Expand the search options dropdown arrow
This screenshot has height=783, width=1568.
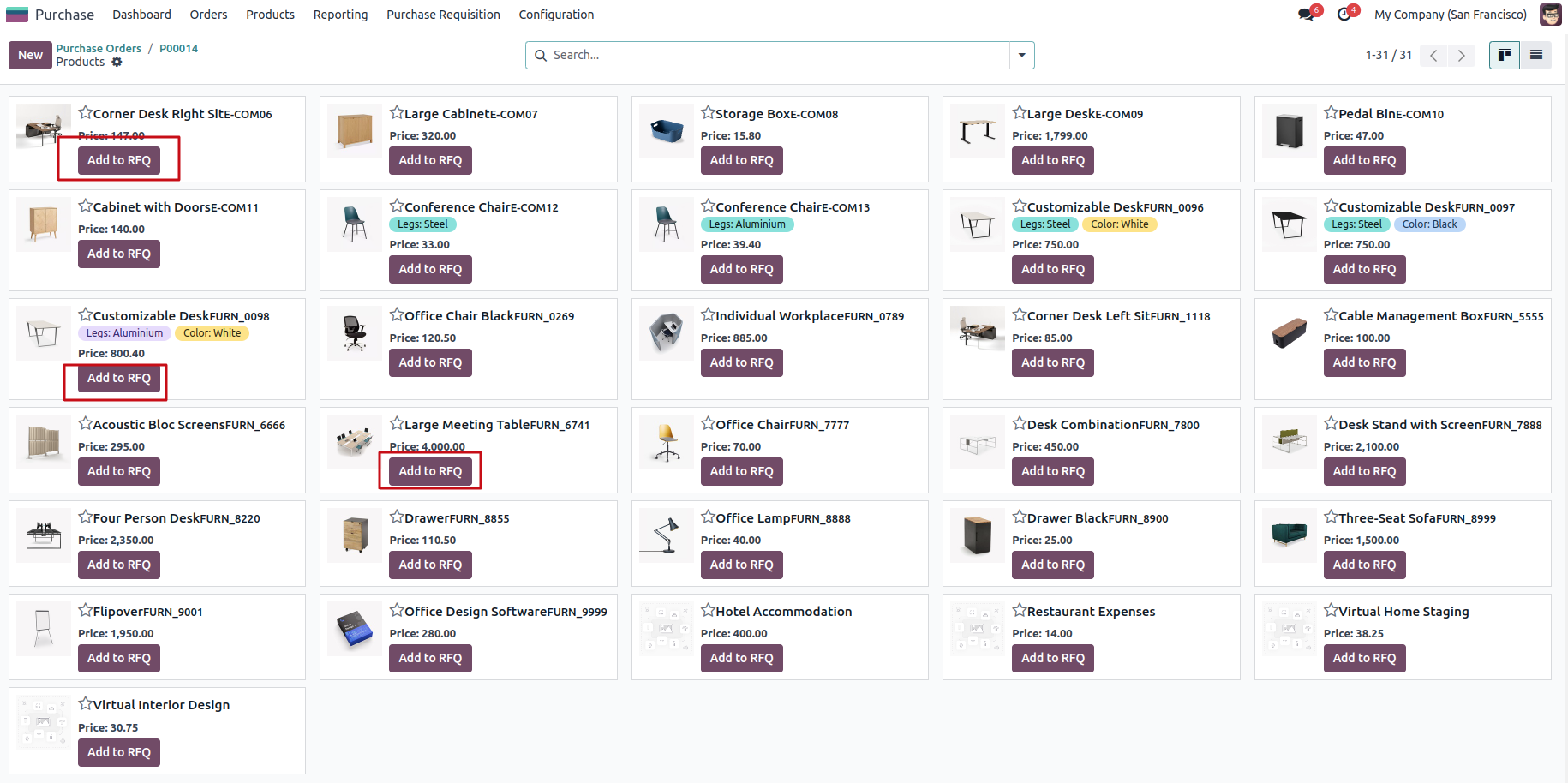(1021, 55)
